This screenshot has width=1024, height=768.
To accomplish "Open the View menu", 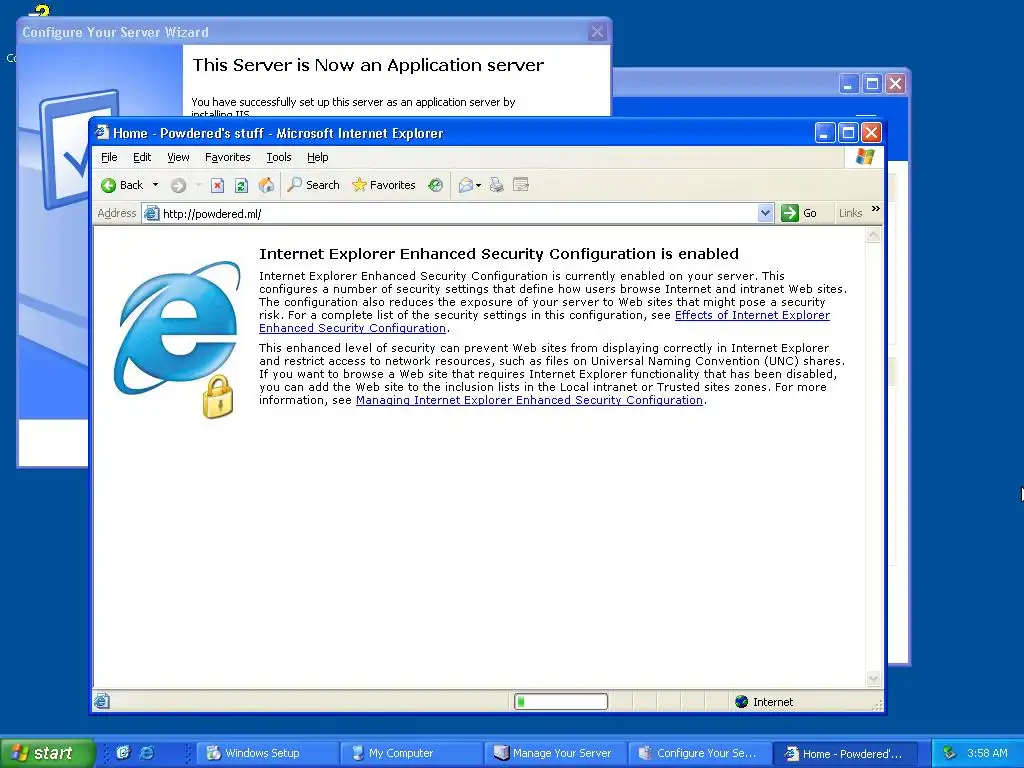I will point(178,157).
